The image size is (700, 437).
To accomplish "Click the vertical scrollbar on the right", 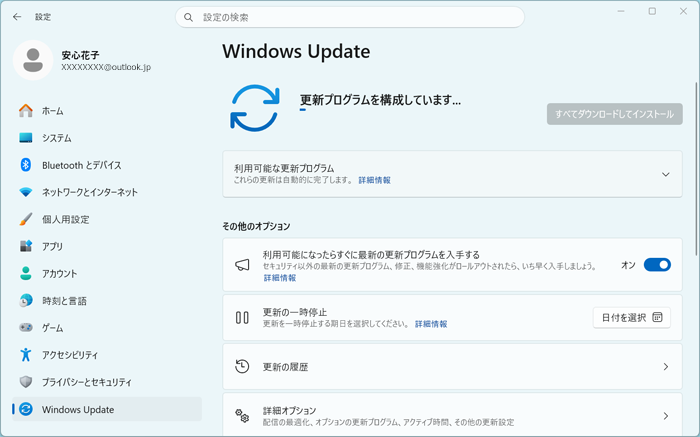I will click(x=696, y=169).
